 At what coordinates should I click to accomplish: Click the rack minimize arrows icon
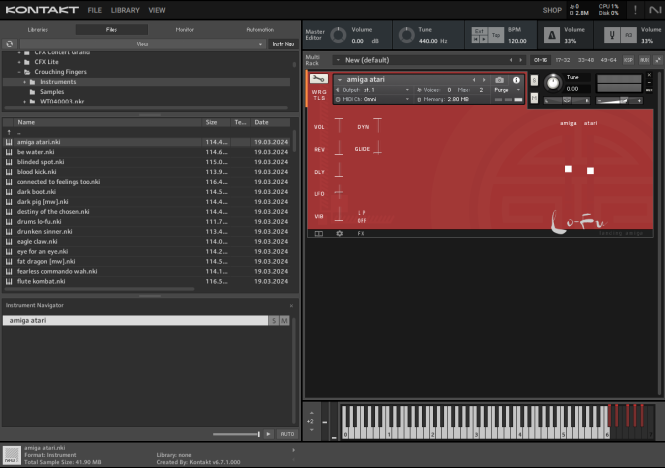point(658,60)
